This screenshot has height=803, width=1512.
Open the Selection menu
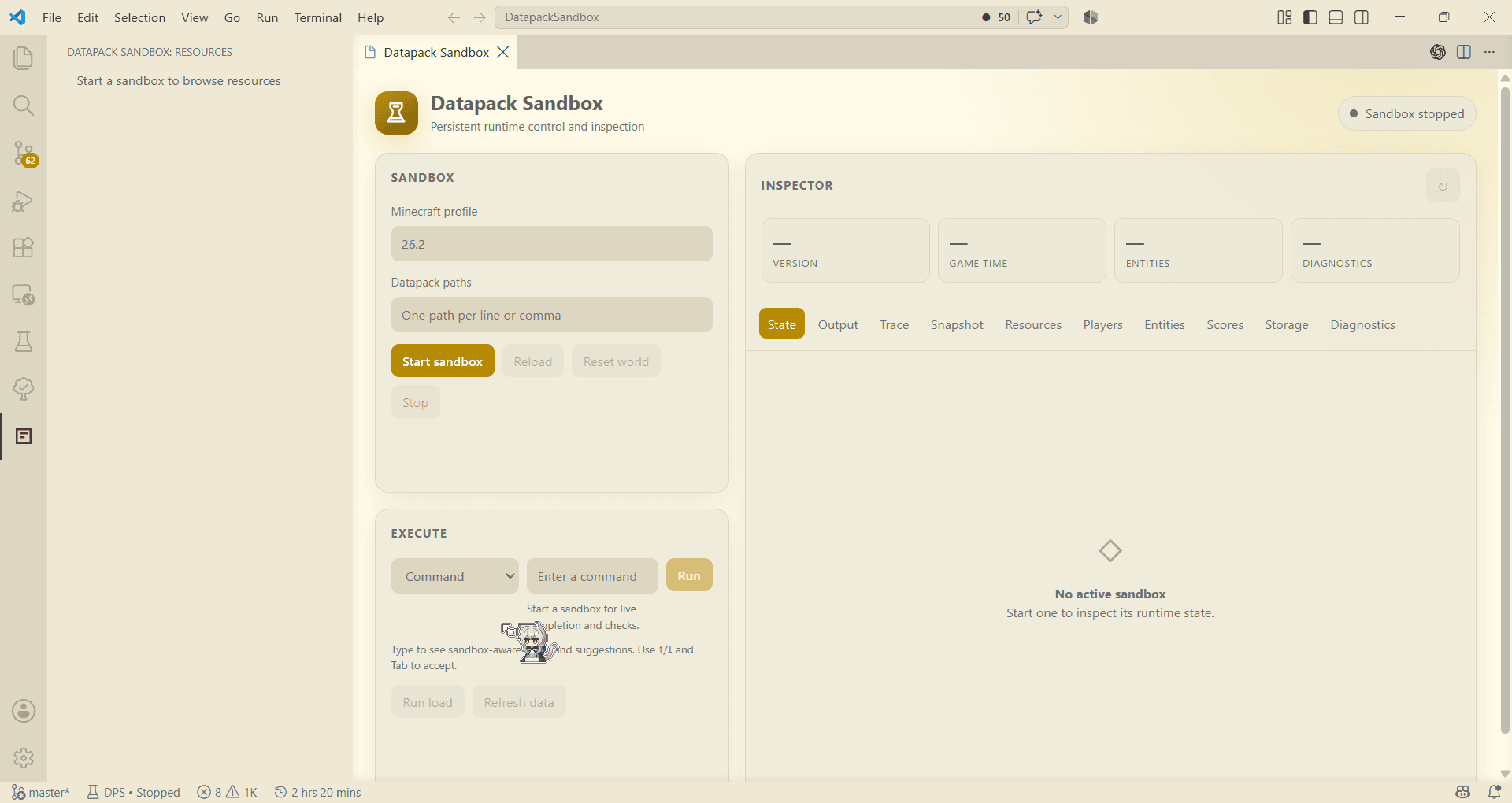tap(140, 17)
